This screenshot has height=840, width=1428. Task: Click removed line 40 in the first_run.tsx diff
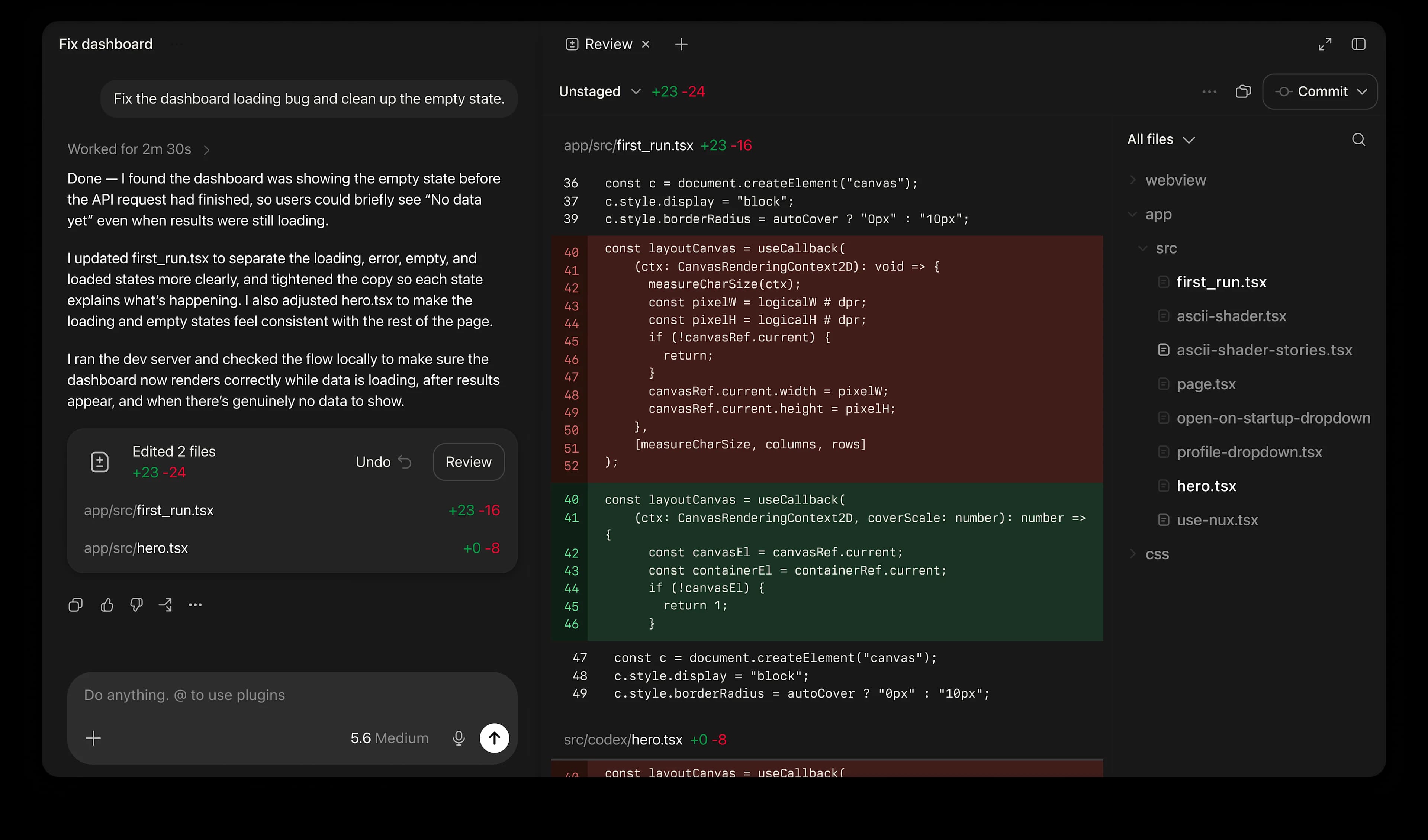coord(827,249)
